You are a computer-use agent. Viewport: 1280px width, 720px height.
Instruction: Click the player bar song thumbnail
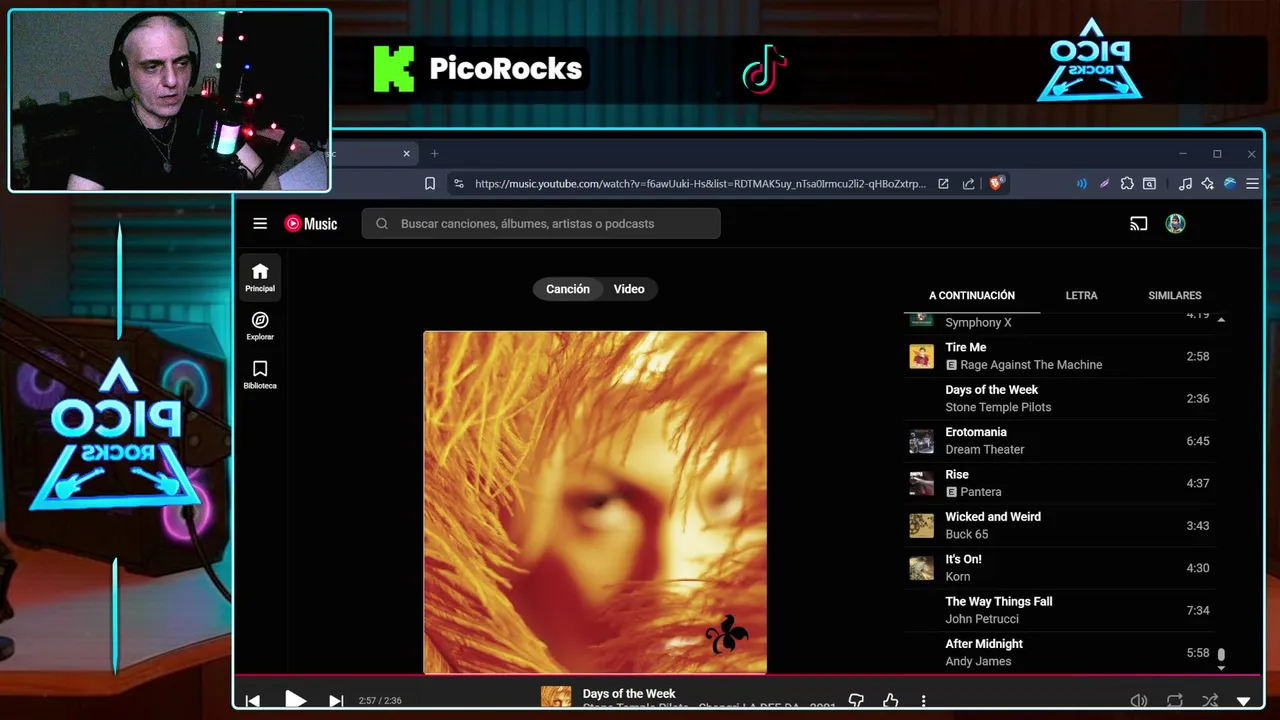[556, 697]
